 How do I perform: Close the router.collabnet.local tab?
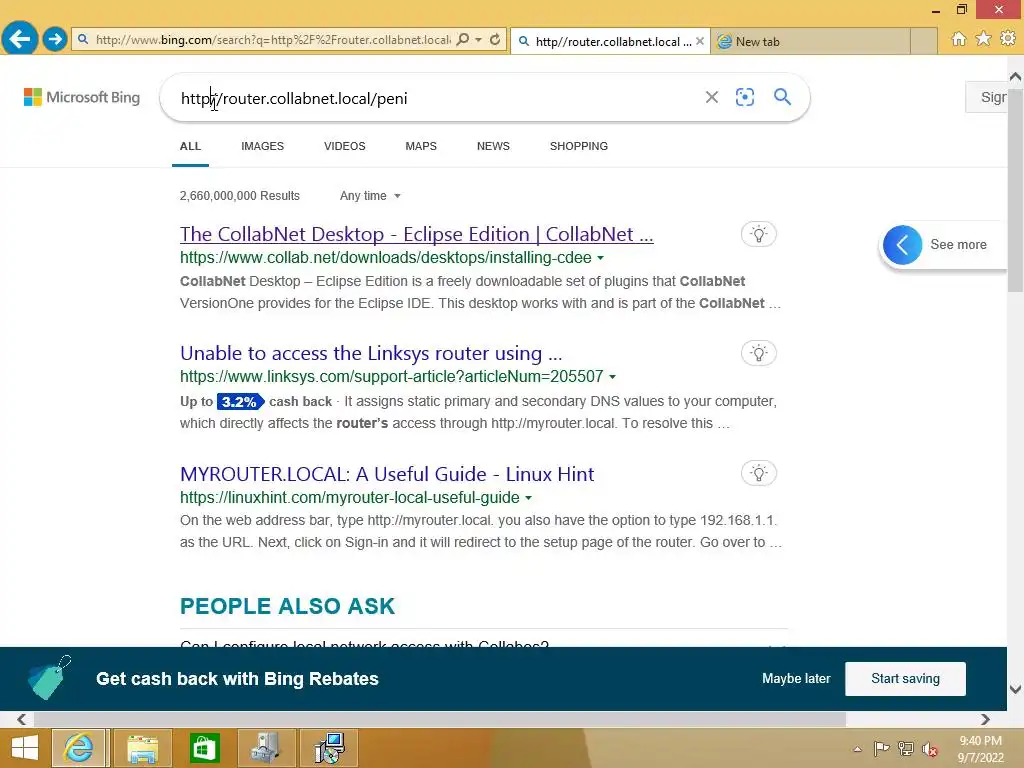click(699, 41)
